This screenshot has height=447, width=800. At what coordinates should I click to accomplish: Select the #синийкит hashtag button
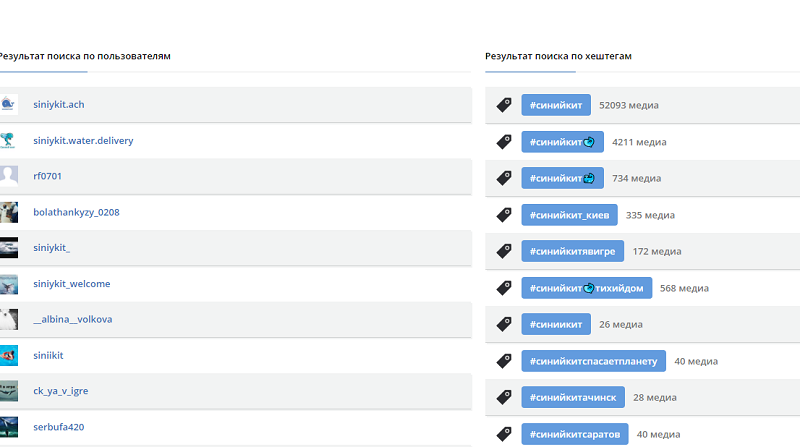[556, 105]
